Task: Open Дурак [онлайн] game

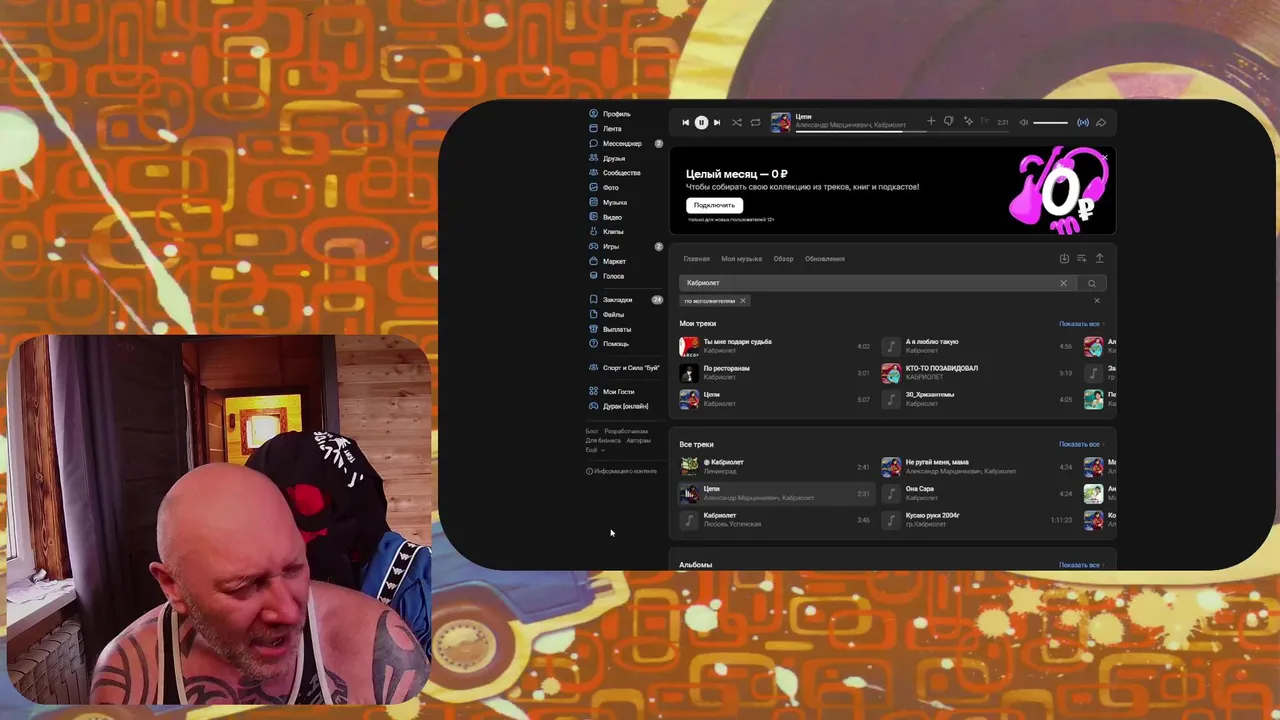Action: (618, 406)
